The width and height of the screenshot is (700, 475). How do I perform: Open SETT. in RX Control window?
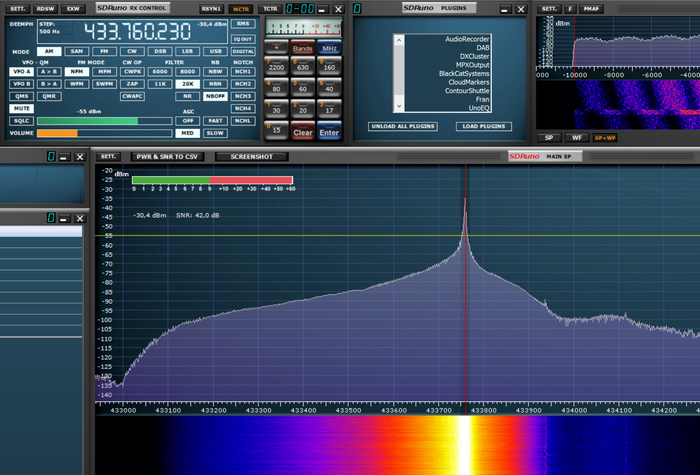coord(17,8)
